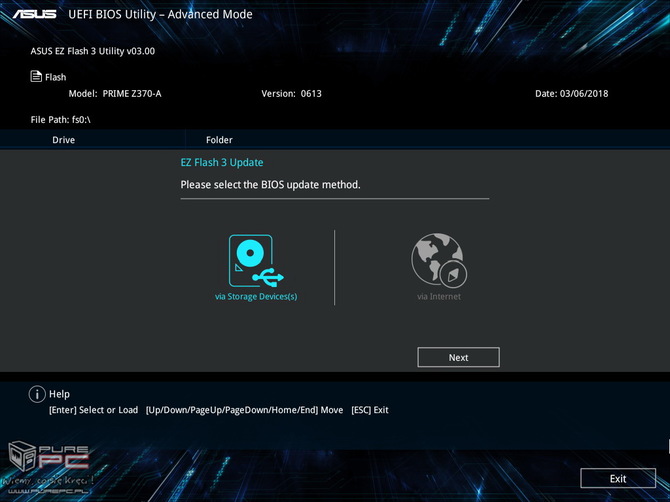The image size is (670, 502).
Task: Click the 'Version: 0613' text
Action: [x=291, y=94]
